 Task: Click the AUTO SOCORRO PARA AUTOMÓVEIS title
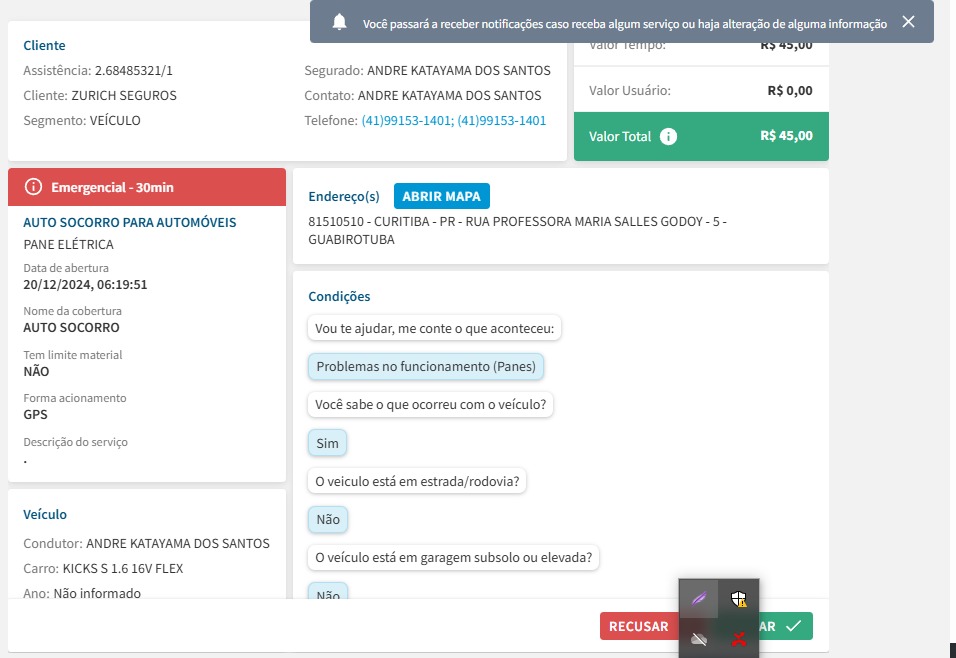coord(130,223)
